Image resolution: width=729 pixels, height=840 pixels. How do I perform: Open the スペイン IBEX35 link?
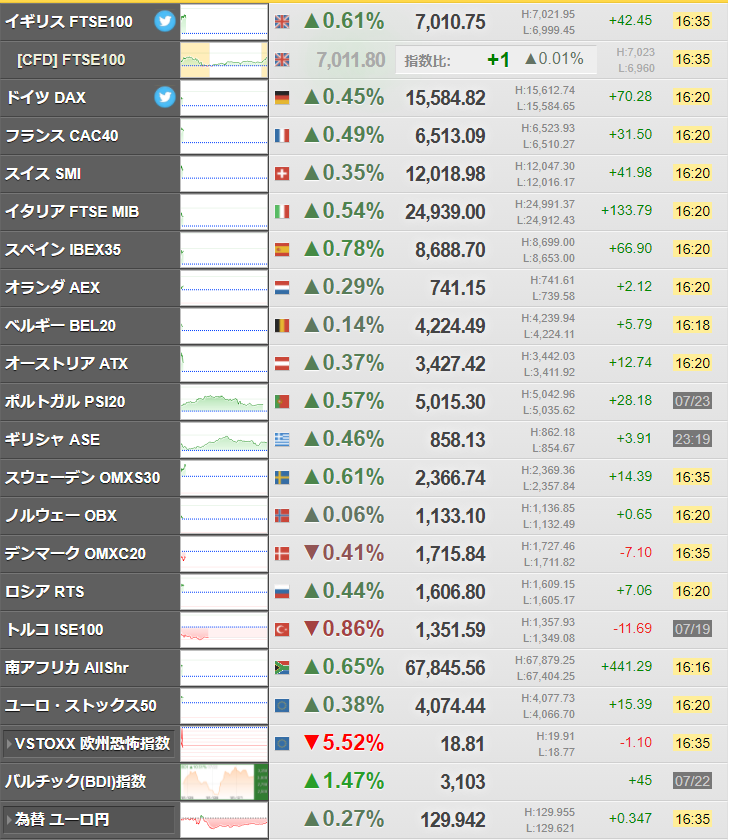point(63,250)
